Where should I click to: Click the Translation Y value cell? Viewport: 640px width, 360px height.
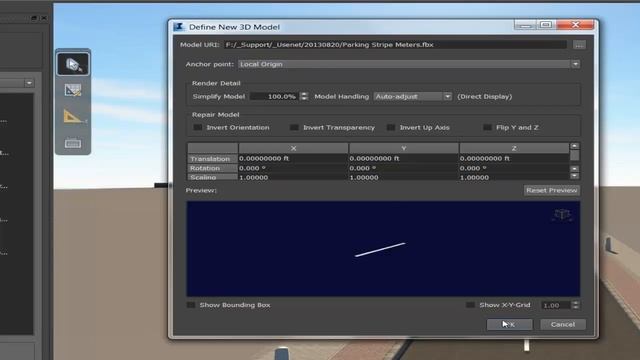click(x=404, y=158)
